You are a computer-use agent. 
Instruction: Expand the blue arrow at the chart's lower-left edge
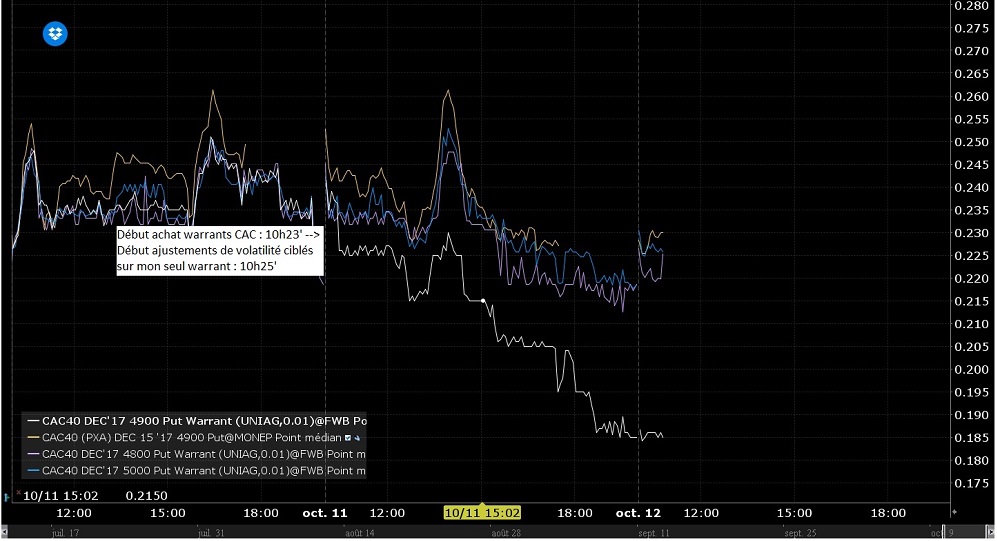point(7,497)
